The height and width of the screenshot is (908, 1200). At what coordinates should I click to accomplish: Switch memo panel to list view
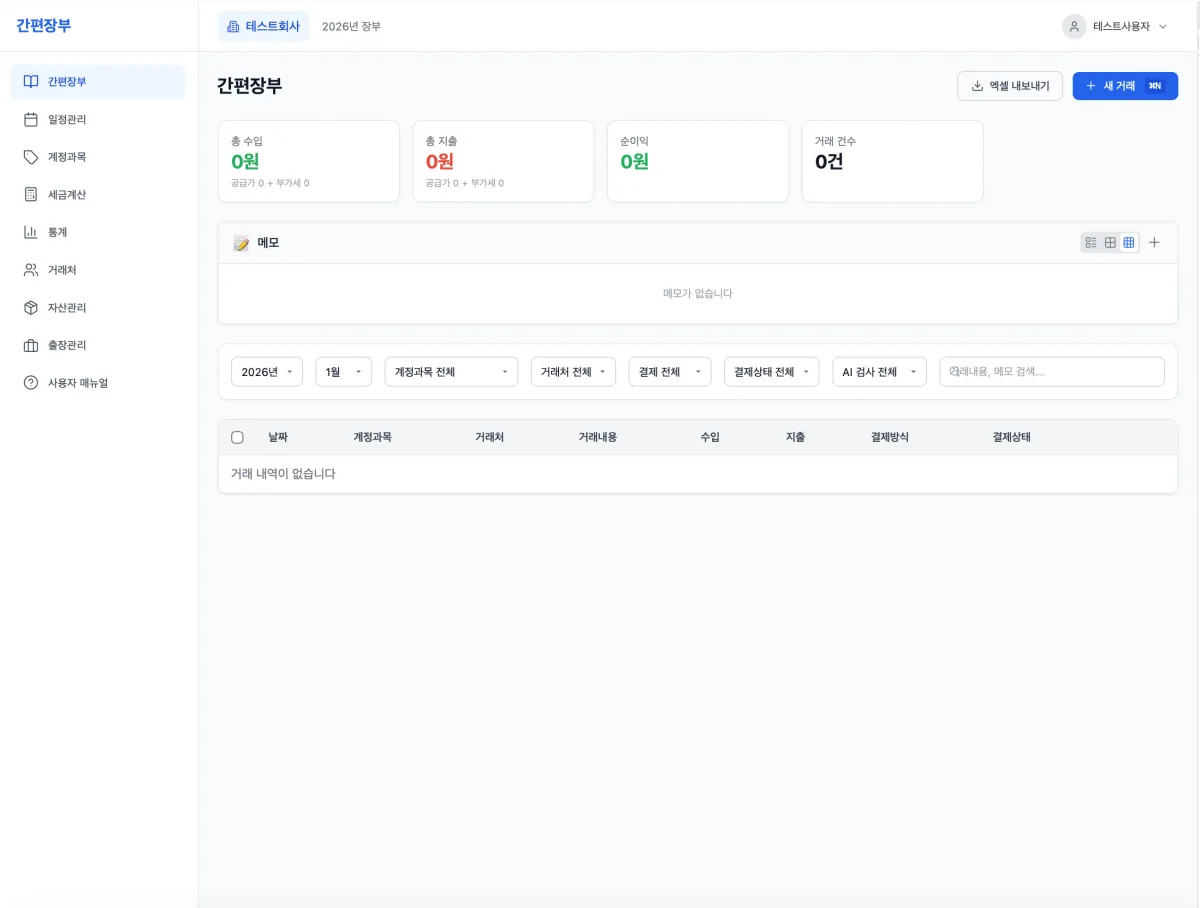[1091, 243]
